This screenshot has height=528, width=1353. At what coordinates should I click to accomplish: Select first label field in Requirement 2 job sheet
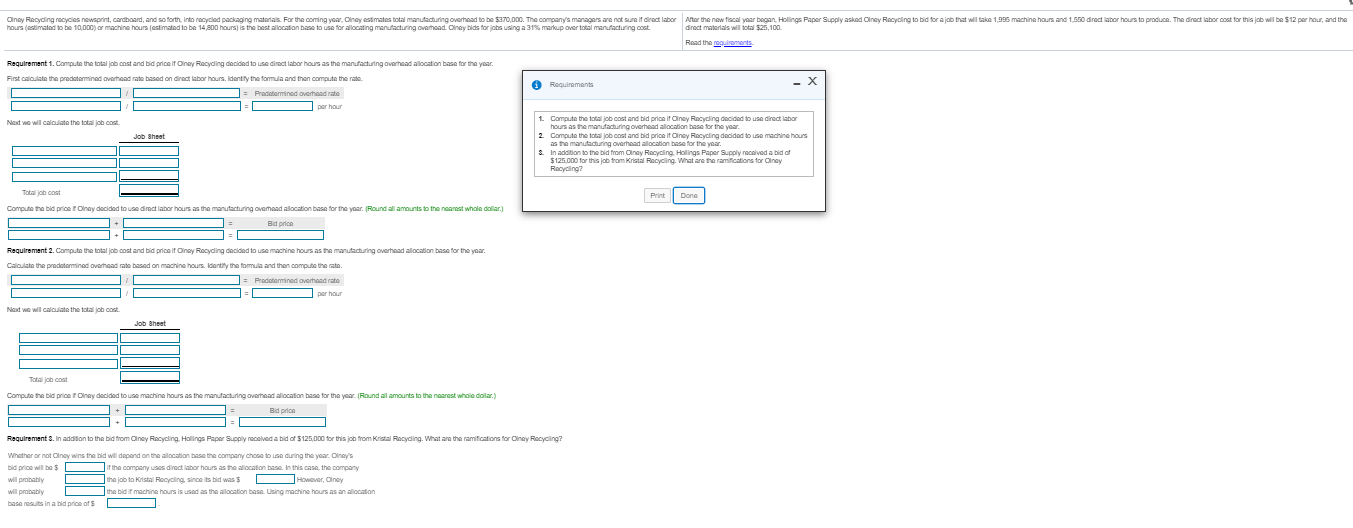tap(68, 338)
